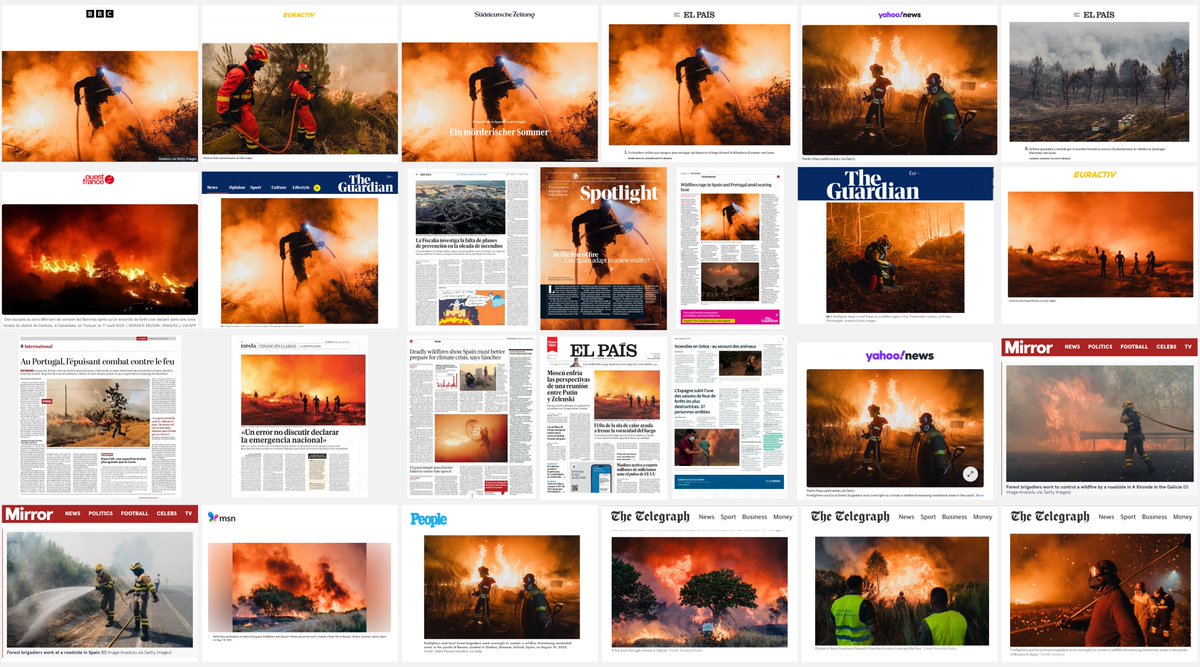Open Telegraph photo of men in yellow vests
The width and height of the screenshot is (1200, 667).
[x=900, y=591]
